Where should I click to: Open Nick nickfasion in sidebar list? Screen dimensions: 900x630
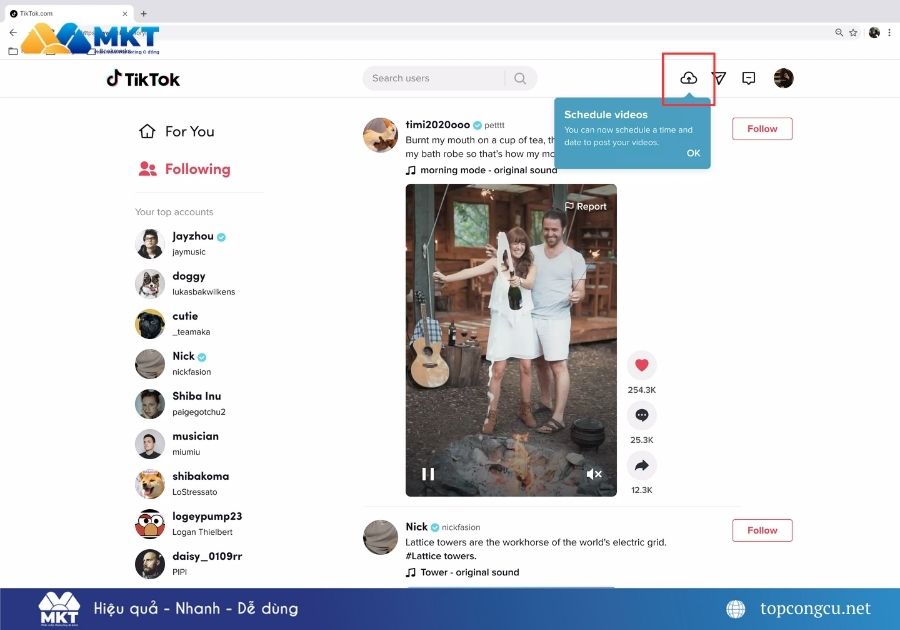pyautogui.click(x=173, y=364)
